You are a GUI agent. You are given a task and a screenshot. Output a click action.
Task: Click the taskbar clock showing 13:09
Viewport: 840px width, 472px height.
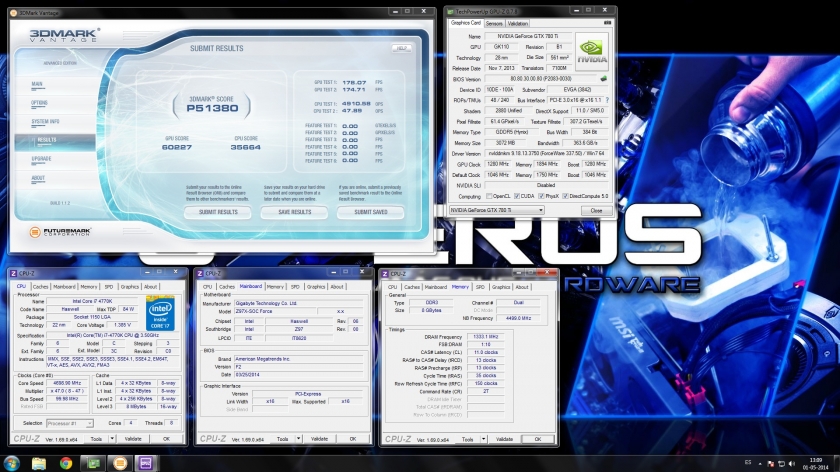pos(815,463)
